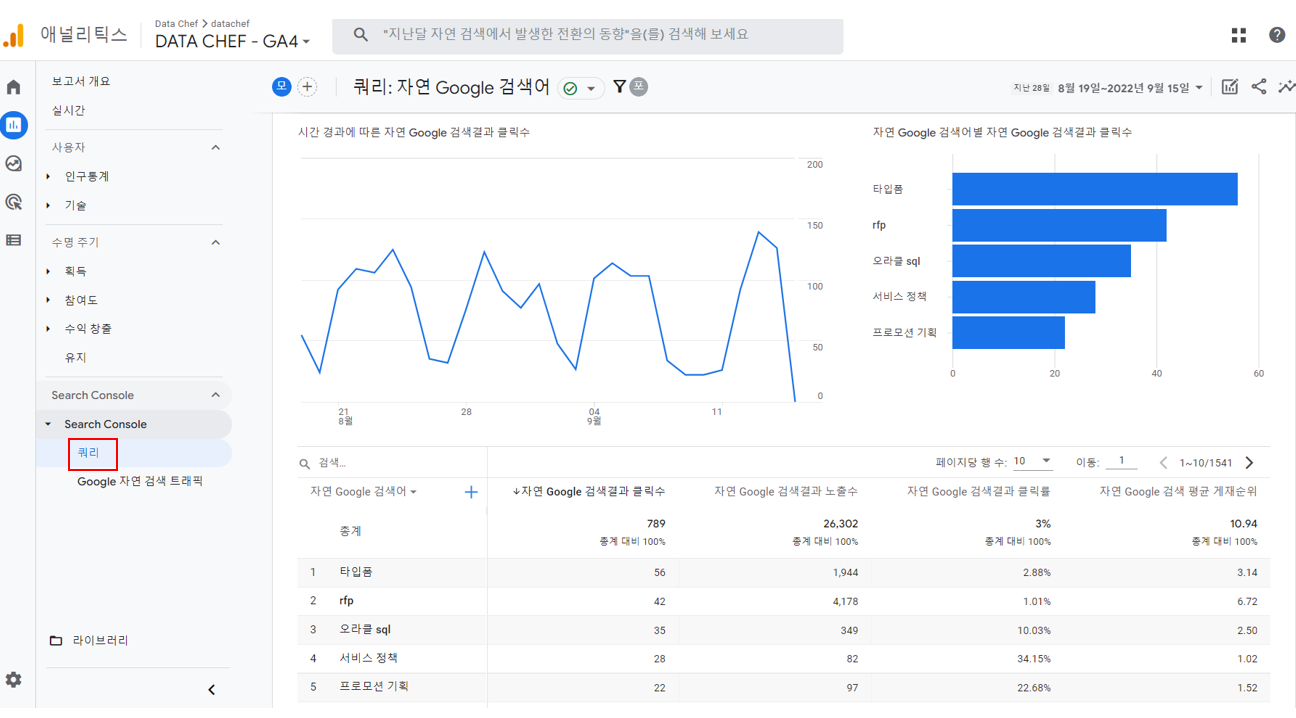1296x718 pixels.
Task: Open Reports icon in left rail
Action: (x=14, y=125)
